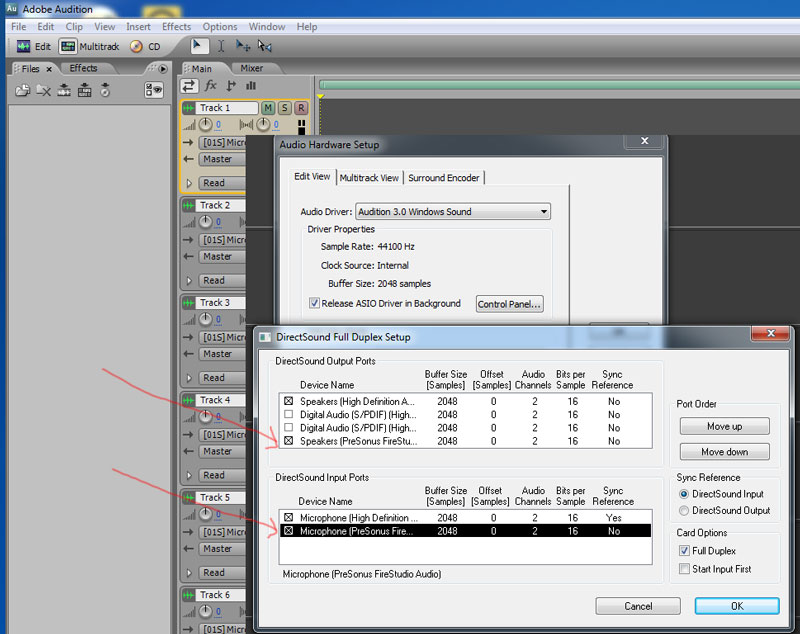Viewport: 800px width, 634px height.
Task: Click Cancel in DirectSound setup
Action: (x=638, y=606)
